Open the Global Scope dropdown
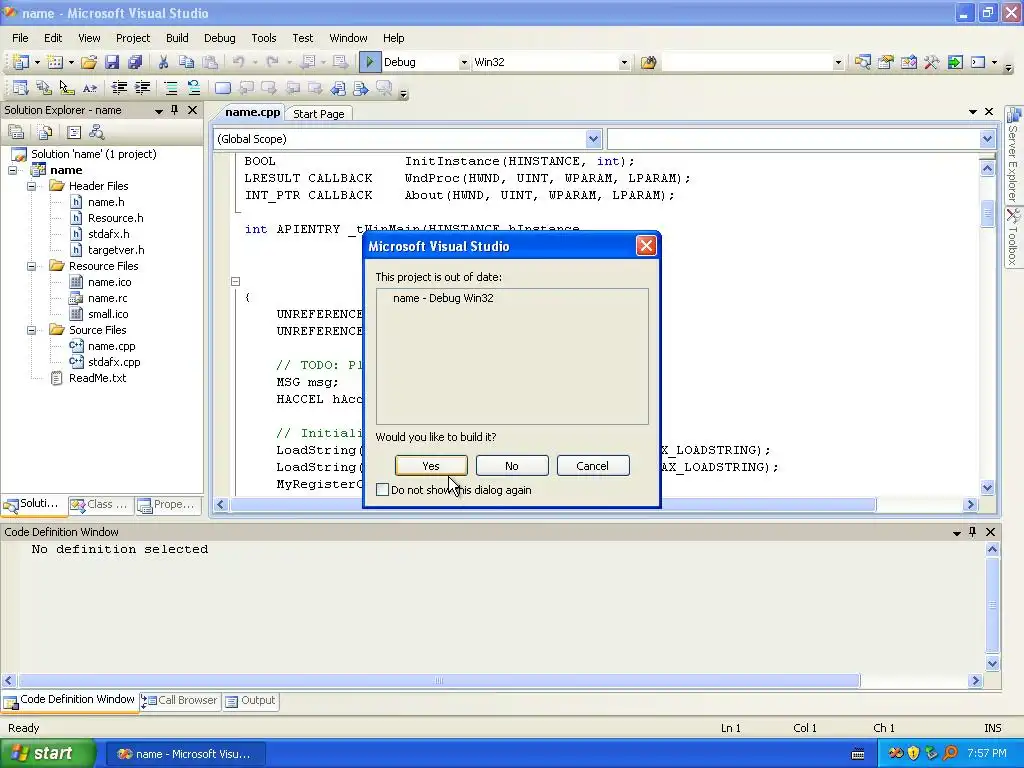1024x768 pixels. tap(593, 138)
